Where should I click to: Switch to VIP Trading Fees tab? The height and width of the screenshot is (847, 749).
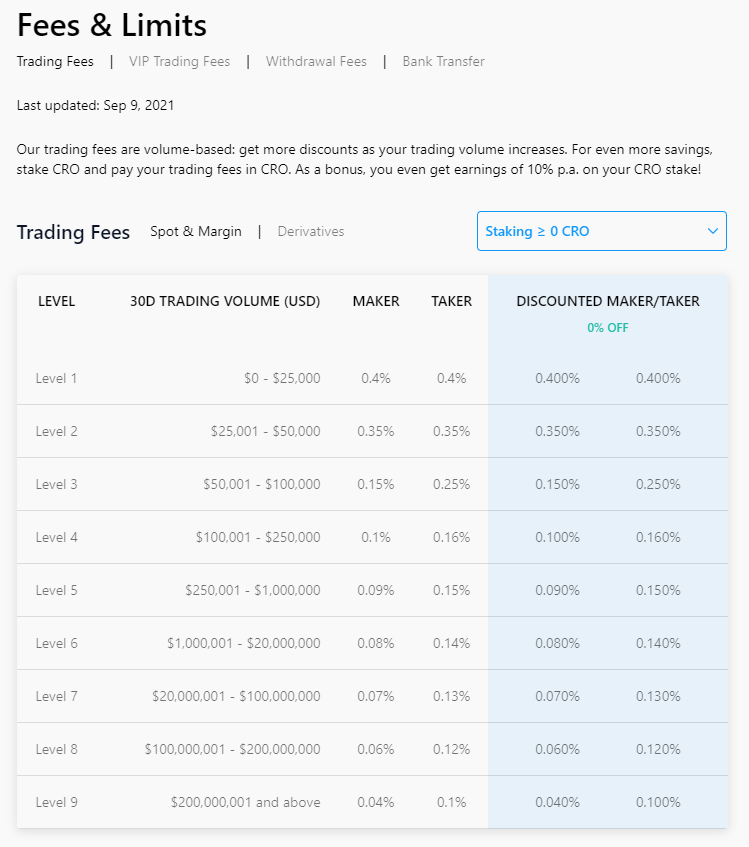coord(179,62)
